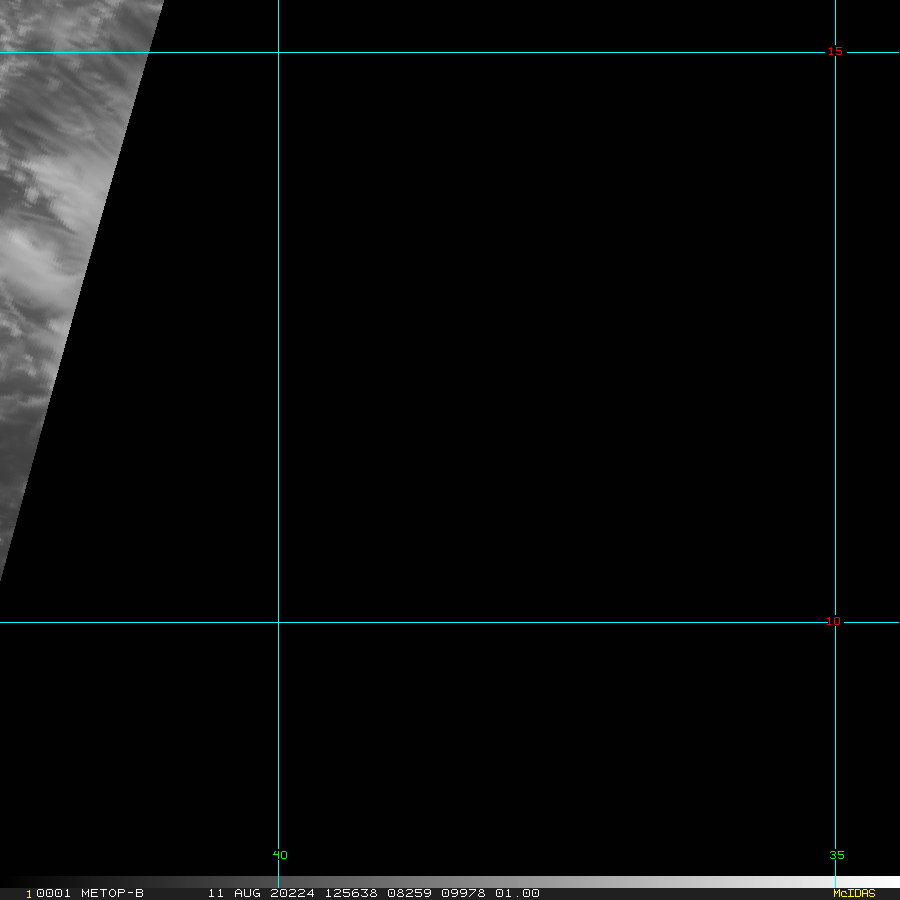The width and height of the screenshot is (900, 900).
Task: Click the intersection of 40 and 15 gridlines
Action: [x=278, y=52]
